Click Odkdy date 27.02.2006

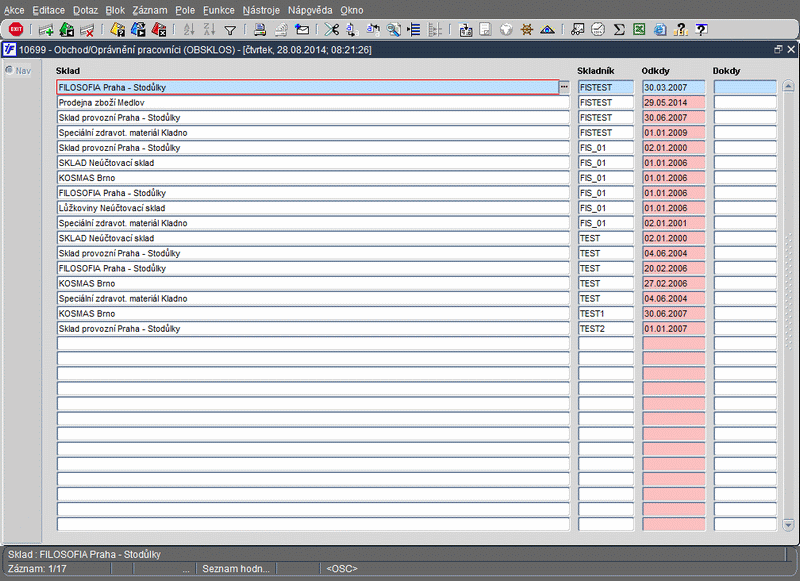(673, 284)
